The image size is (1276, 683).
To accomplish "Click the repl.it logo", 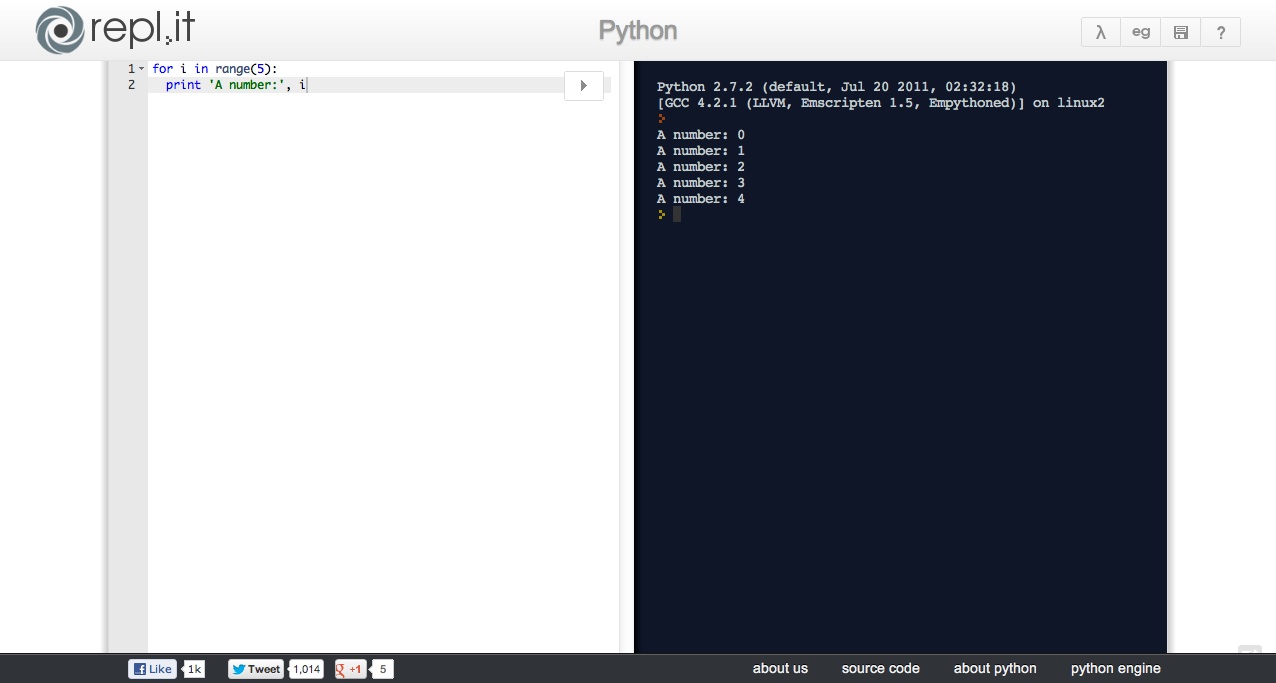I will 115,29.
